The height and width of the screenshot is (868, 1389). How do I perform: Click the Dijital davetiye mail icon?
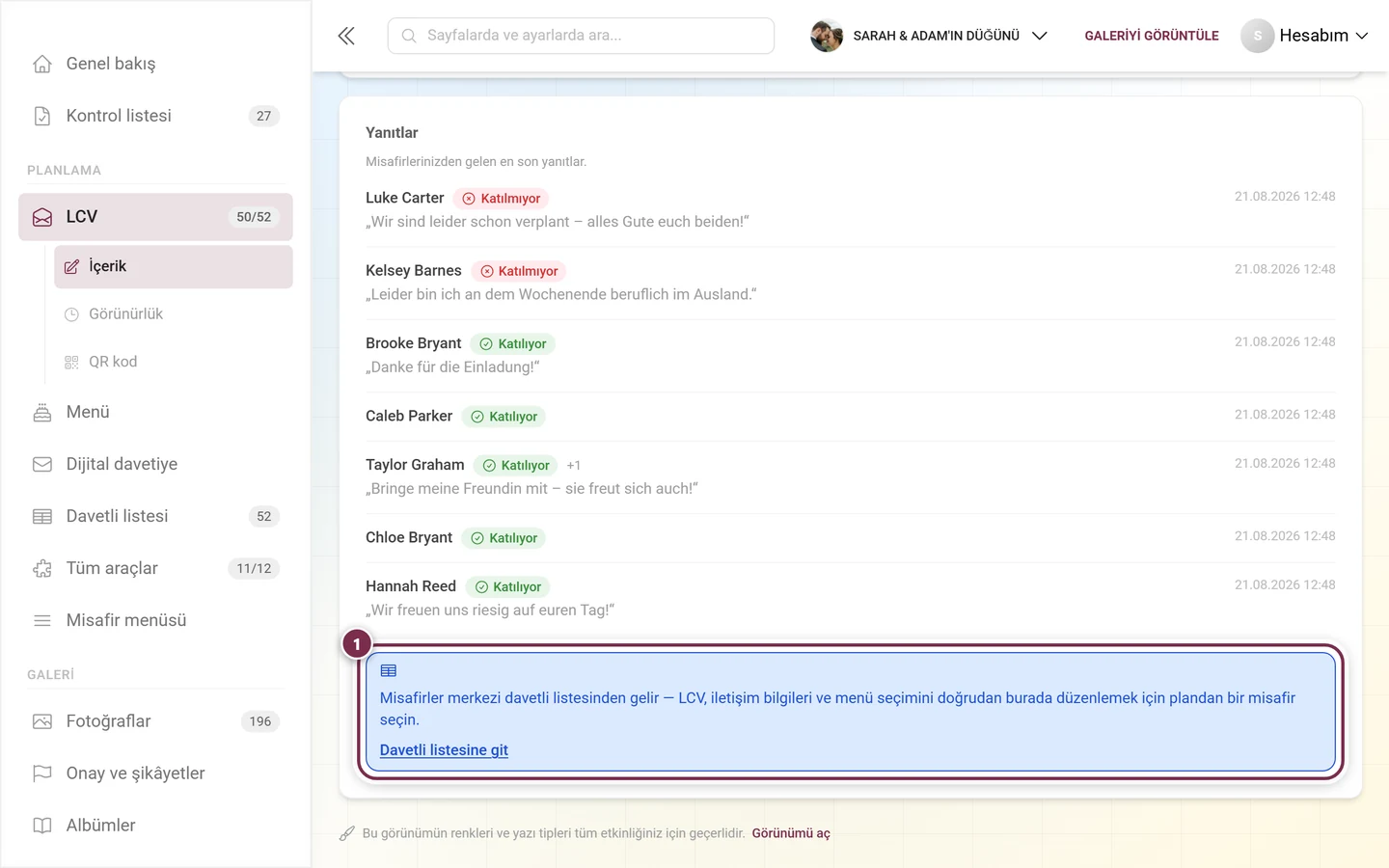(x=42, y=465)
